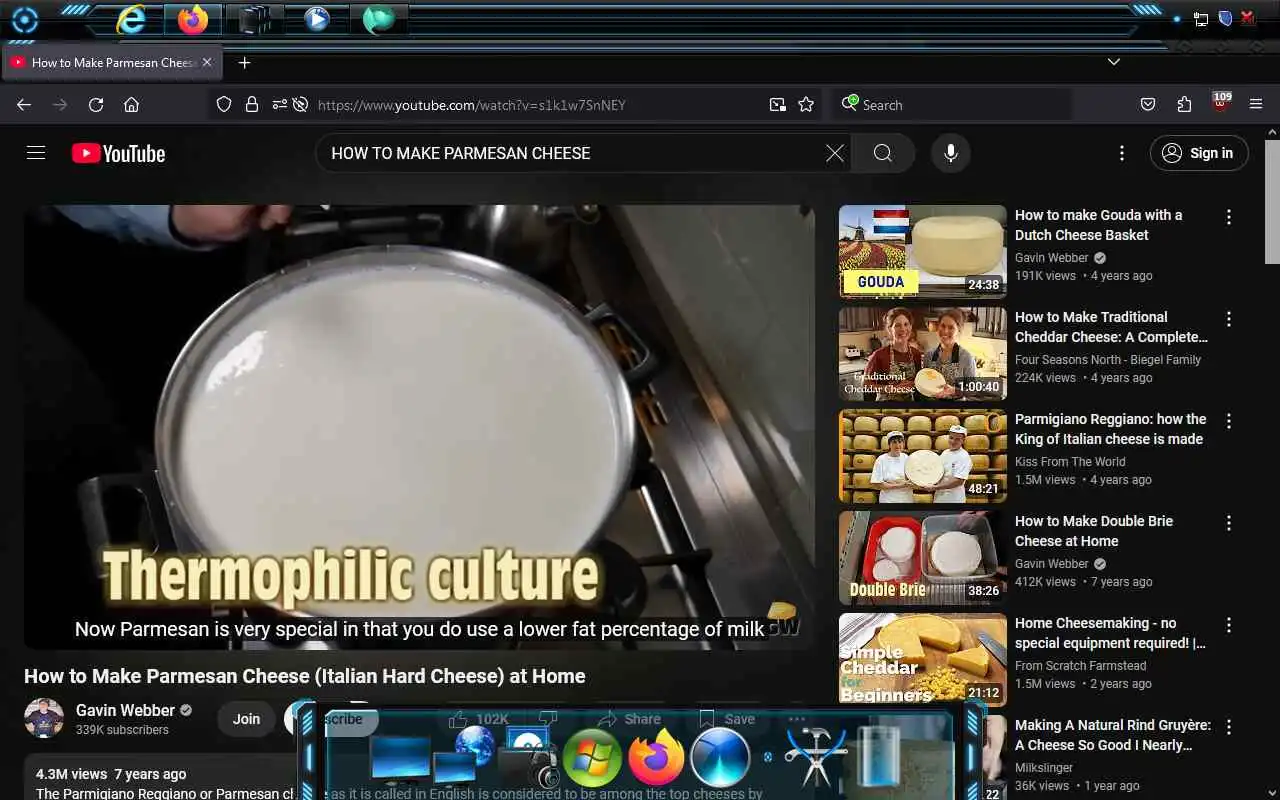Viewport: 1280px width, 800px height.
Task: Like the video (102K)
Action: [x=478, y=719]
